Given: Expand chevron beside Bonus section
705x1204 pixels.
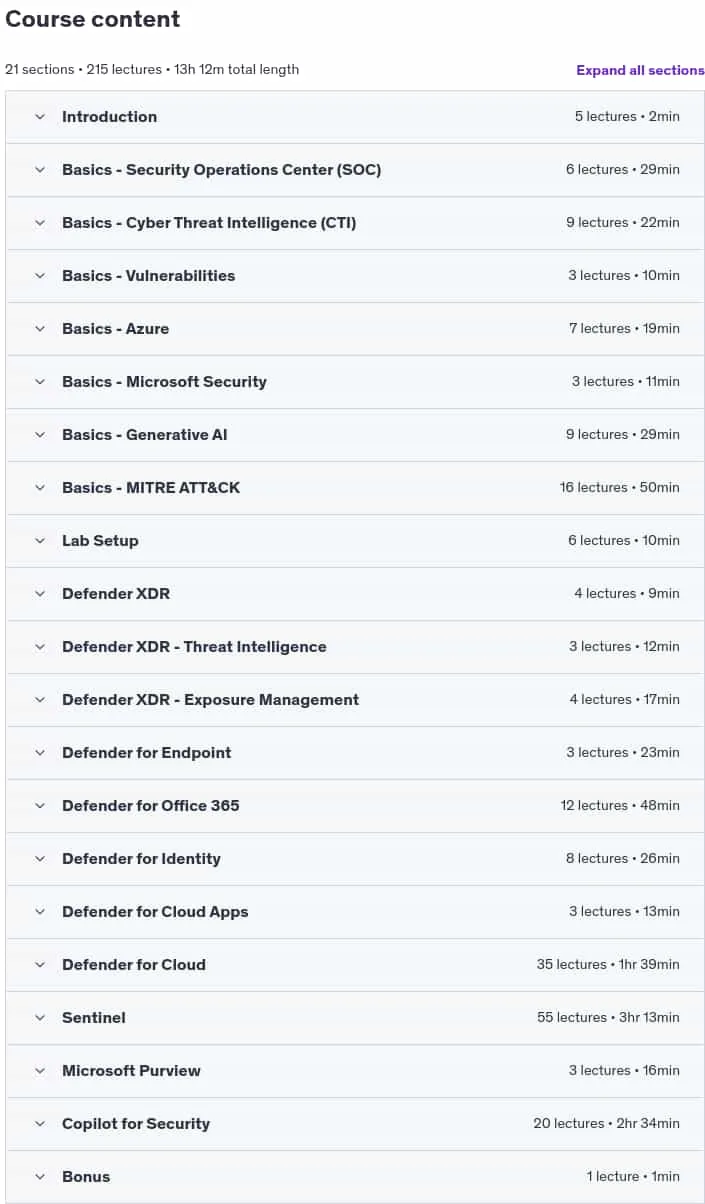Looking at the screenshot, I should pos(40,1177).
